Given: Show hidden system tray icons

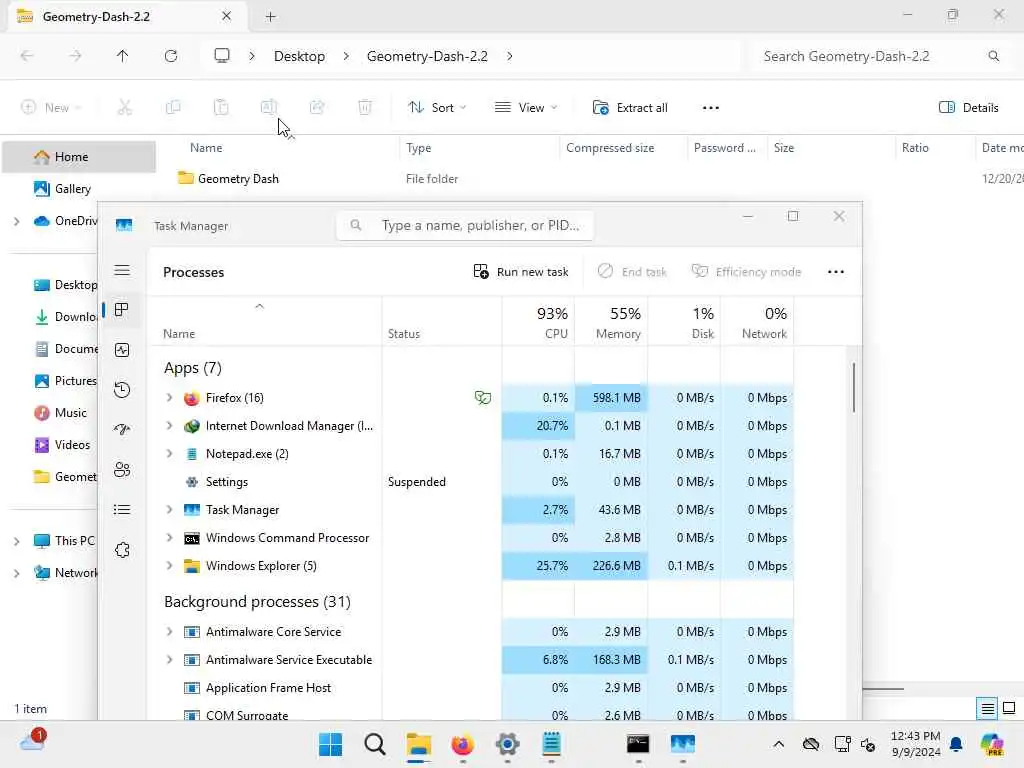Looking at the screenshot, I should click(x=778, y=744).
